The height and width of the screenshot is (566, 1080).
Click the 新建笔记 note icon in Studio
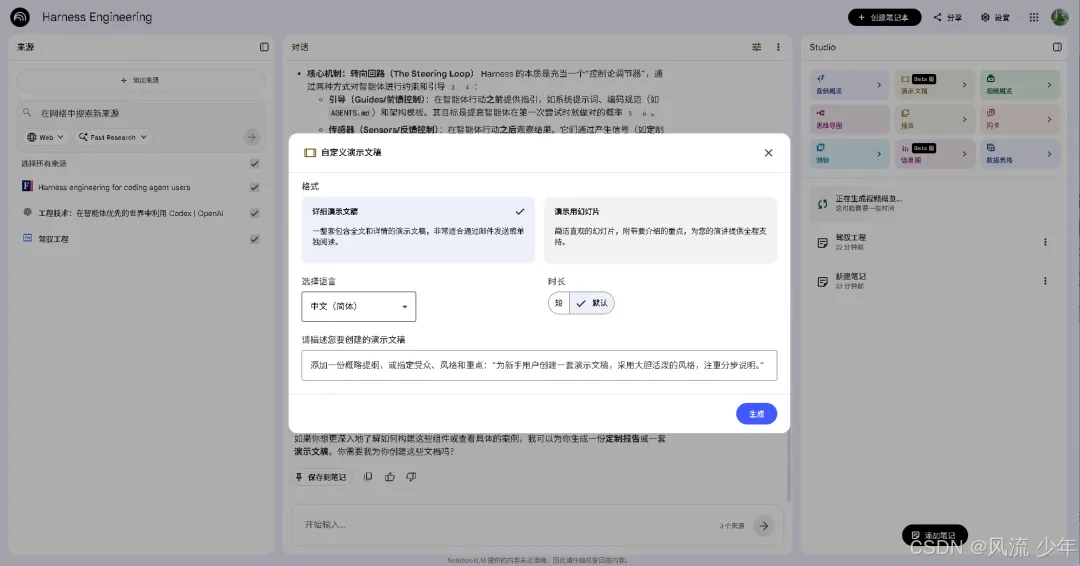tap(822, 282)
